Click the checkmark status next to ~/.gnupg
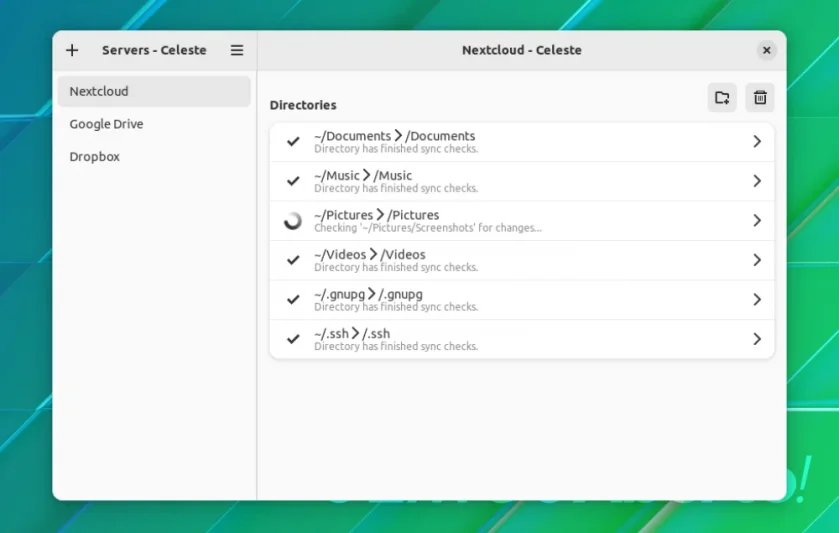Viewport: 840px width, 533px height. tap(292, 299)
